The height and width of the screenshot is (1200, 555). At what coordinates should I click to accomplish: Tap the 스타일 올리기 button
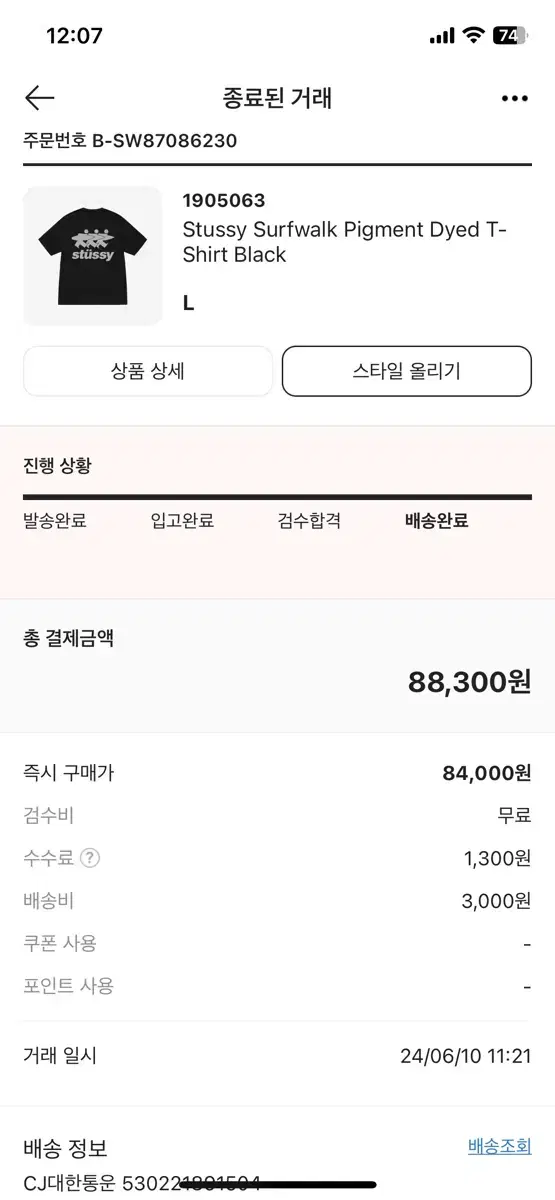(x=407, y=371)
